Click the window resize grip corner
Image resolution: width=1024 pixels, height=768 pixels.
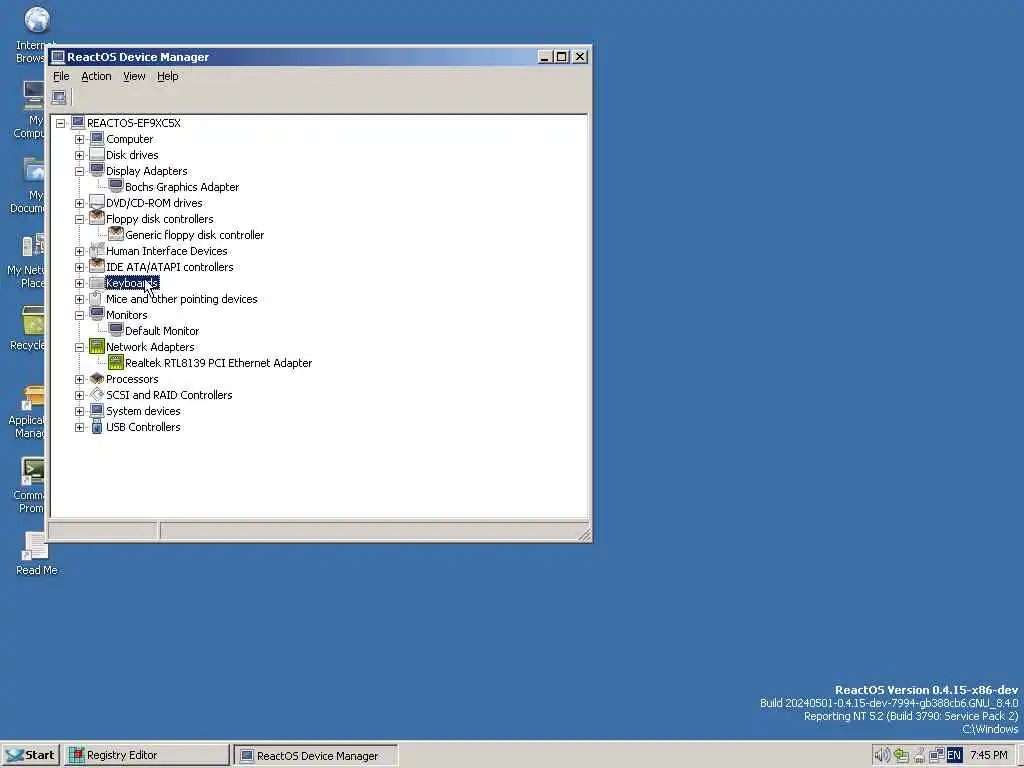584,535
